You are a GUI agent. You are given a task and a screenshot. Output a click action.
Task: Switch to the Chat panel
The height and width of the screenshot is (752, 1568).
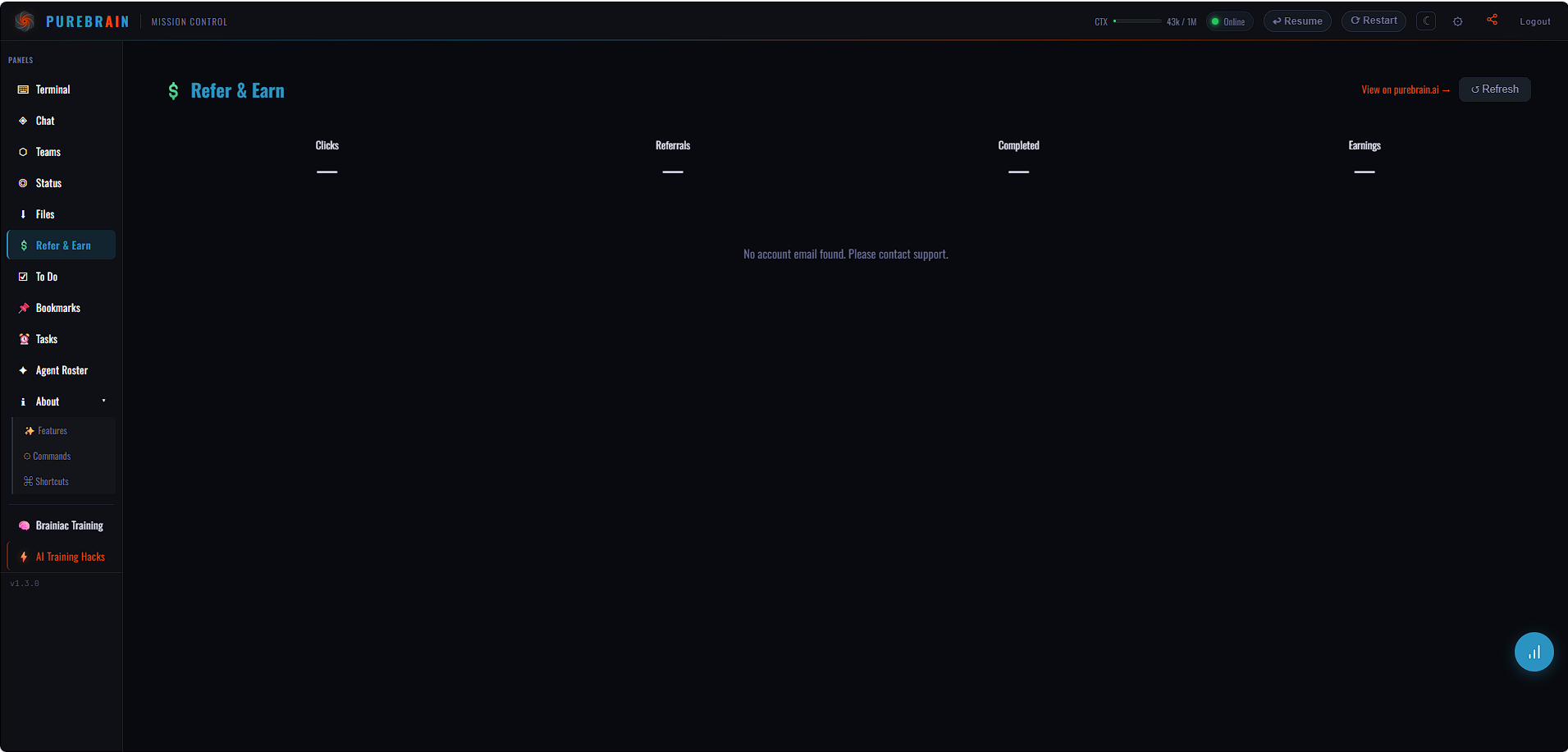coord(62,121)
